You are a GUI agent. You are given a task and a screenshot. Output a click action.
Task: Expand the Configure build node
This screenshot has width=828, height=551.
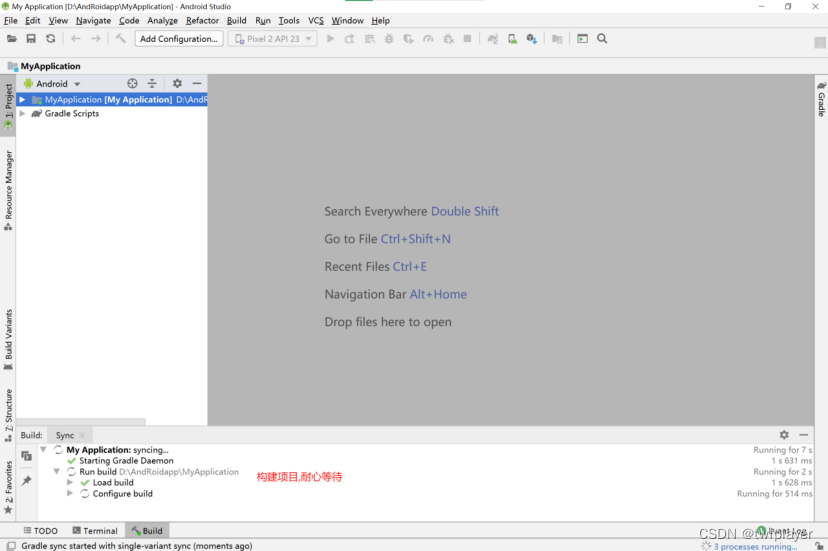pos(70,493)
